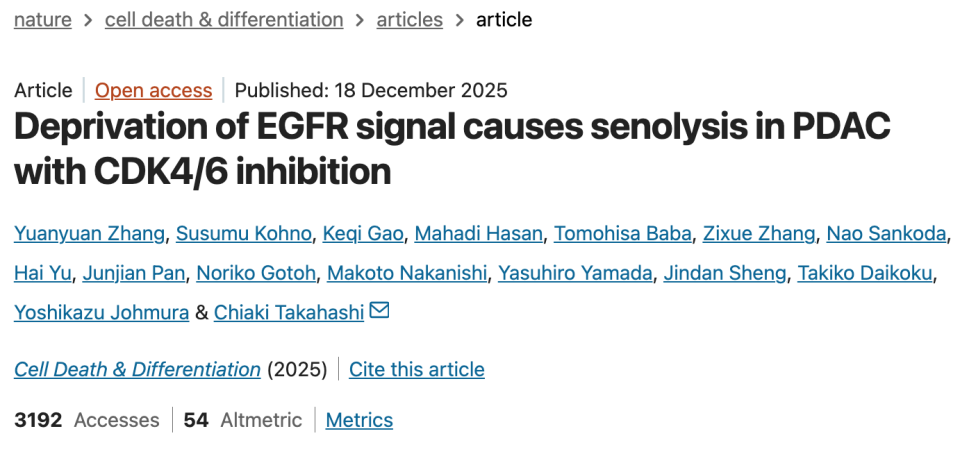The height and width of the screenshot is (454, 960).
Task: View author Susumu Kohno's details
Action: [243, 233]
